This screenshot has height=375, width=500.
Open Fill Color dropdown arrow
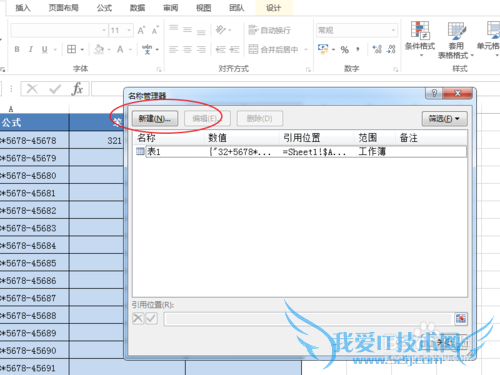109,50
